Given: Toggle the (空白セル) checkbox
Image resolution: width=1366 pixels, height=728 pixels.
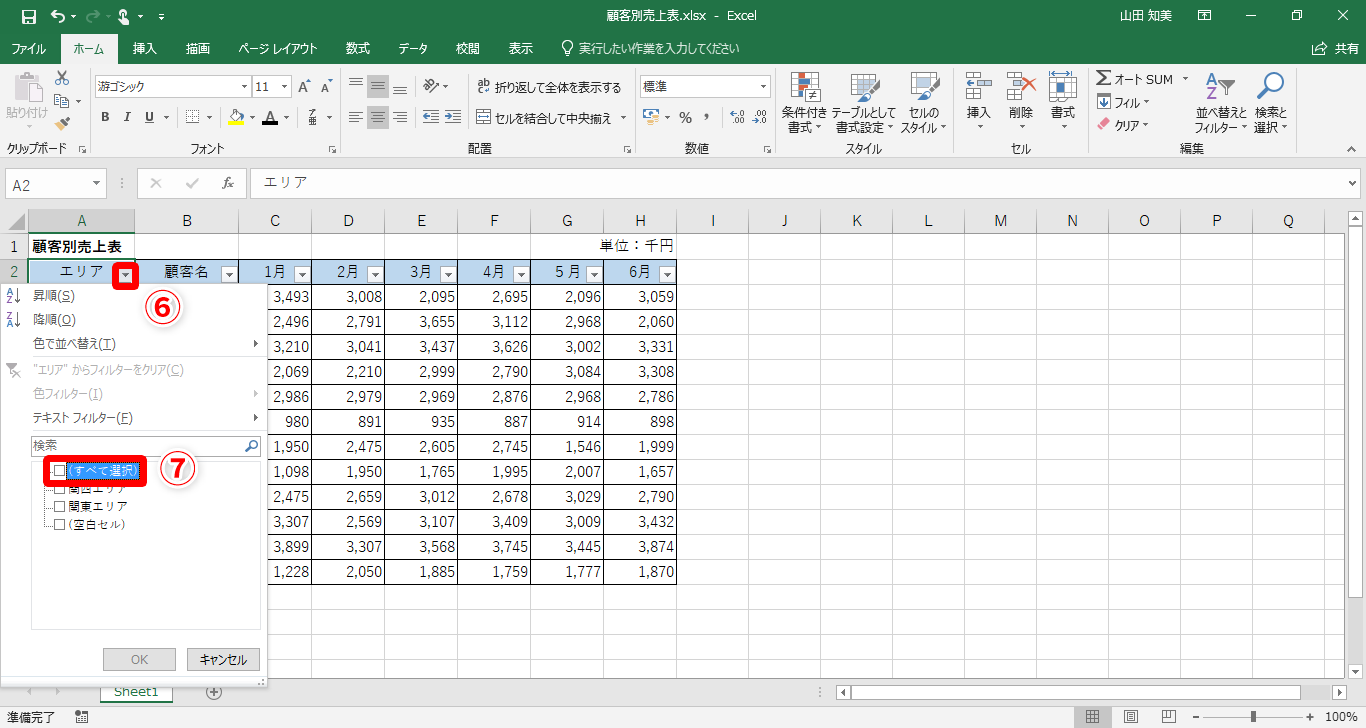Looking at the screenshot, I should tap(59, 524).
